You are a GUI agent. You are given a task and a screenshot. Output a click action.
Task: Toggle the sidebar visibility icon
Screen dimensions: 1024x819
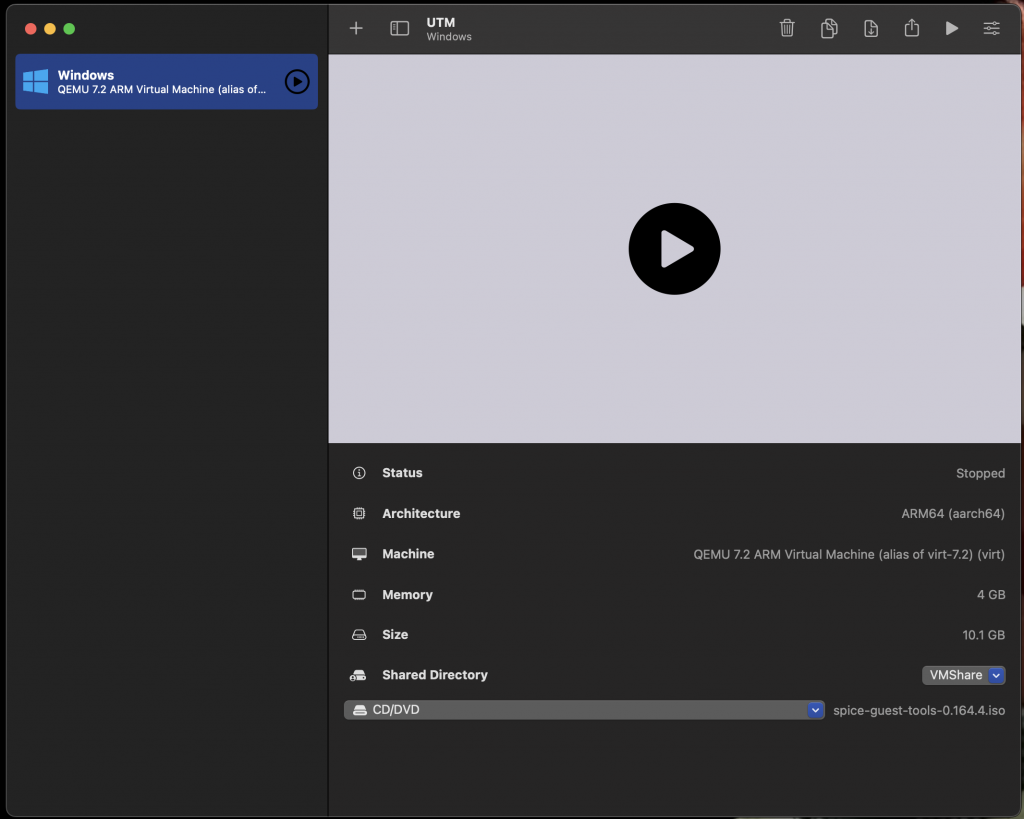pos(399,28)
